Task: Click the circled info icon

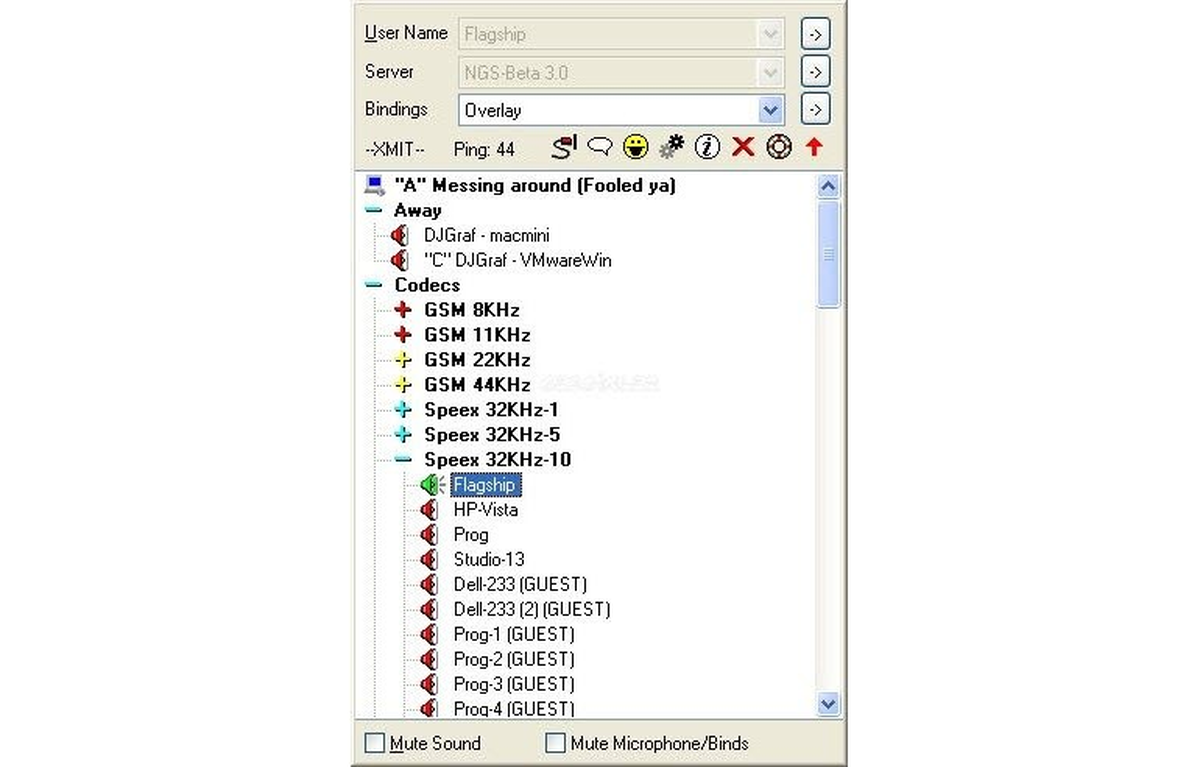Action: pyautogui.click(x=707, y=147)
